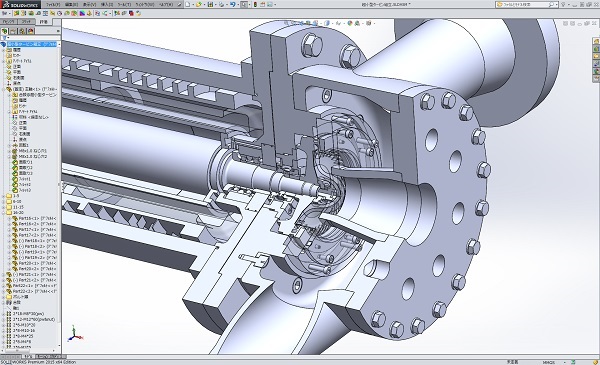Open the help question mark icon
Image resolution: width=600 pixels, height=365 pixels.
[x=563, y=4]
